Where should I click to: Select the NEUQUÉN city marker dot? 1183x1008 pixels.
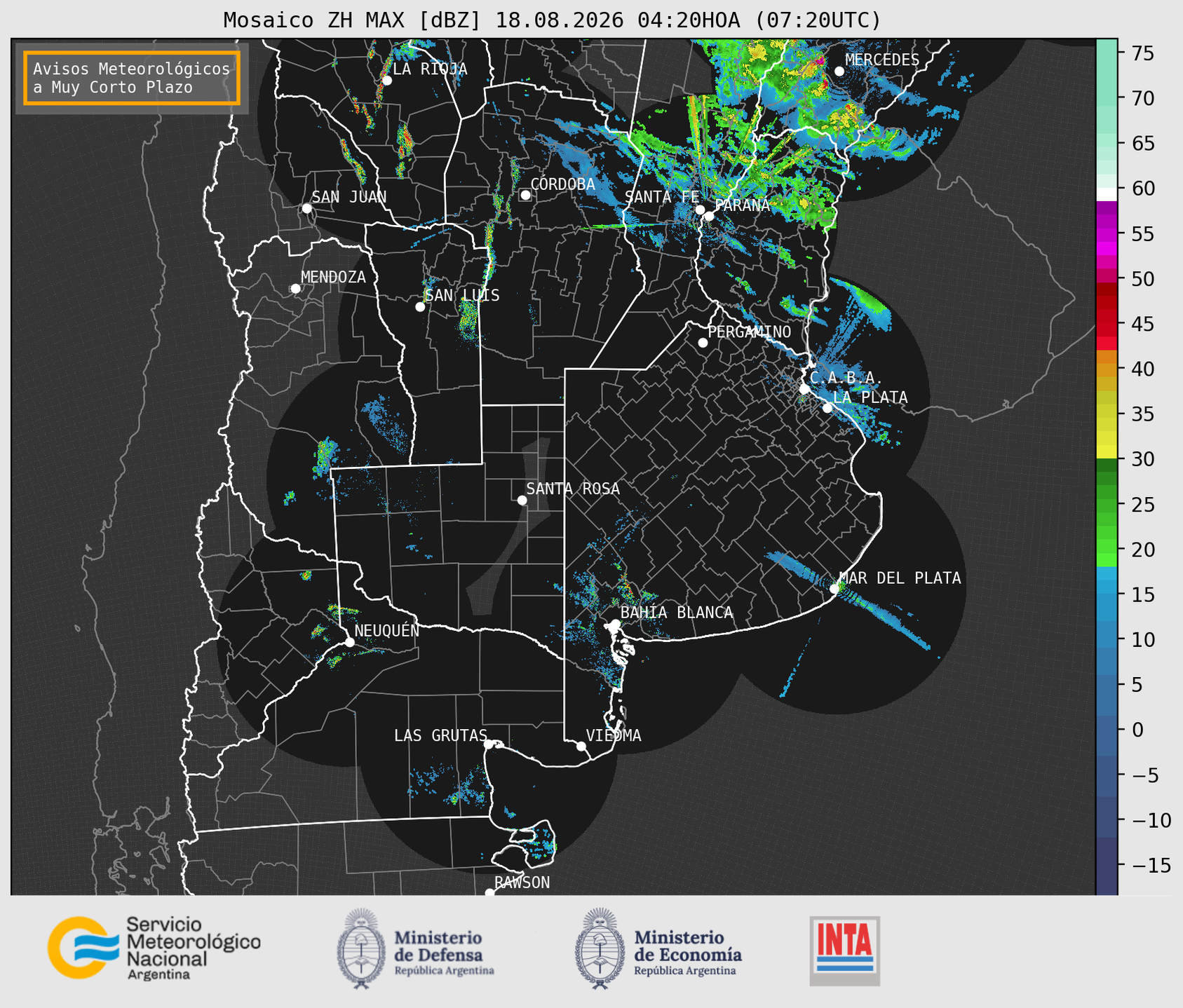point(350,642)
